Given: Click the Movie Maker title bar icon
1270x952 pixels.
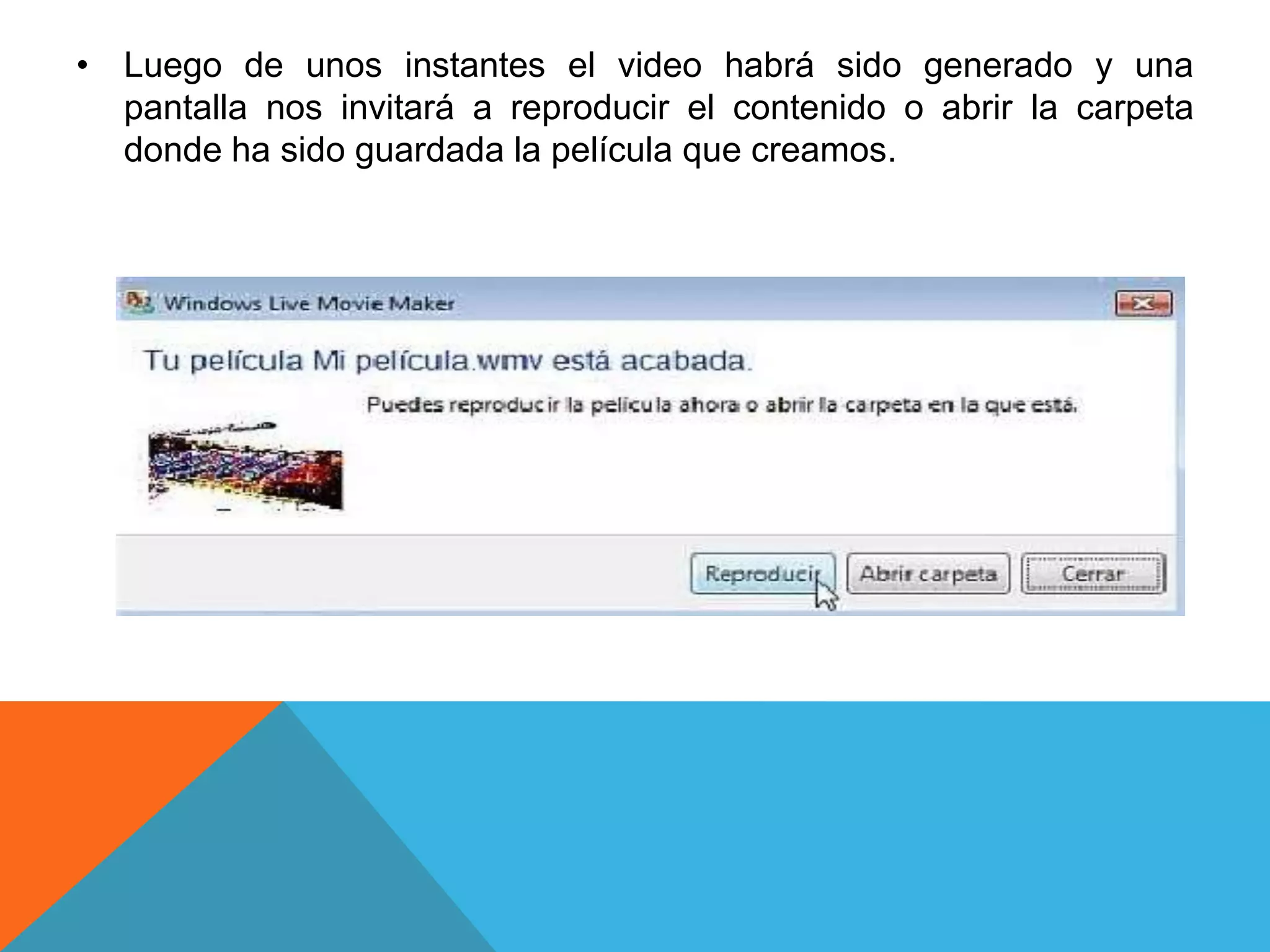Looking at the screenshot, I should (x=139, y=302).
